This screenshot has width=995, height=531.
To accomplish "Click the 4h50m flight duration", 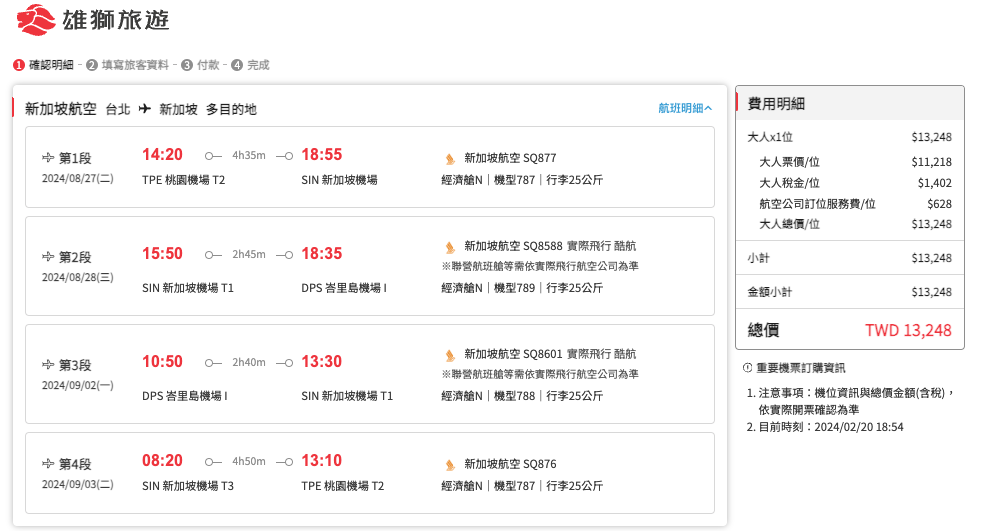I will coord(249,461).
